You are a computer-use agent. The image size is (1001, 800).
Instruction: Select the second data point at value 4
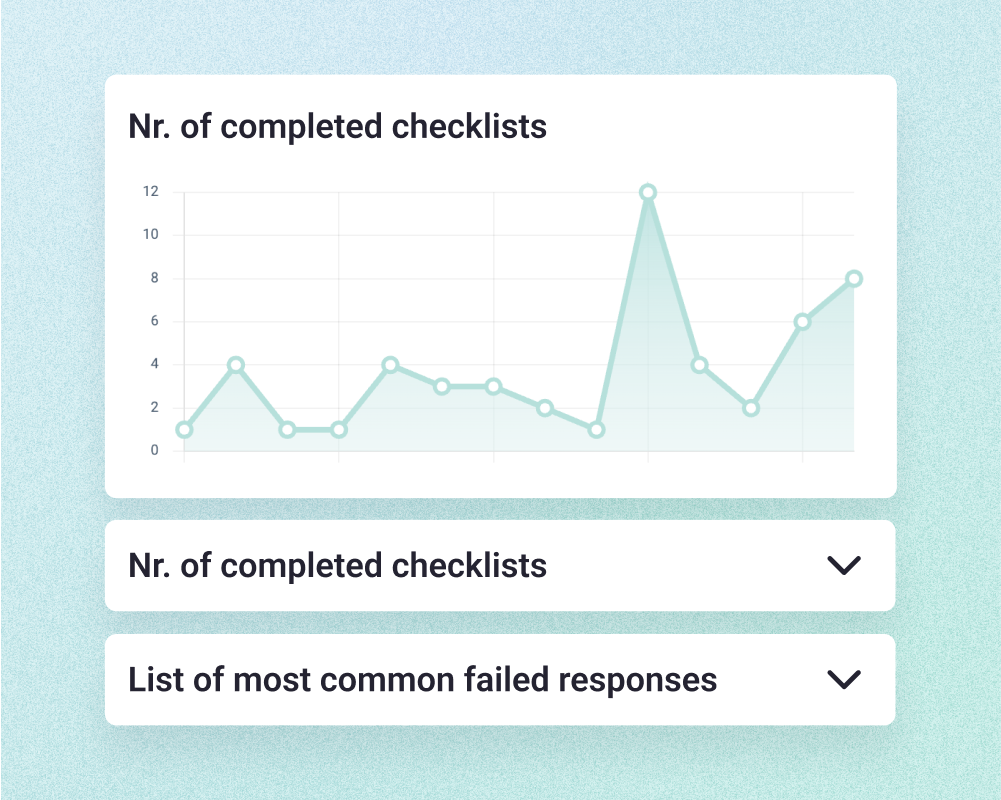point(236,365)
